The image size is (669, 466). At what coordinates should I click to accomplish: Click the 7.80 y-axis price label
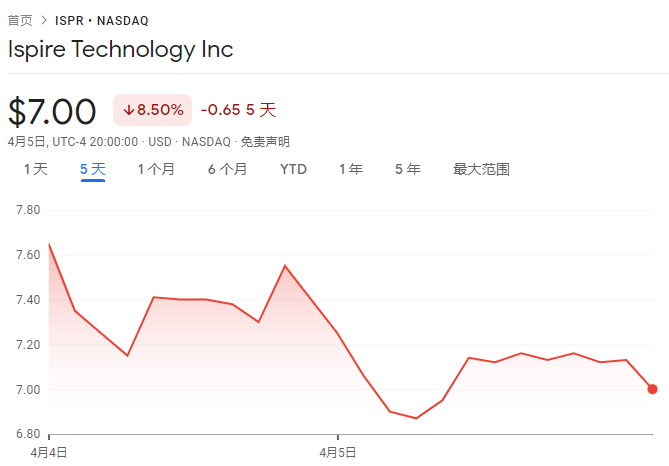click(x=28, y=210)
